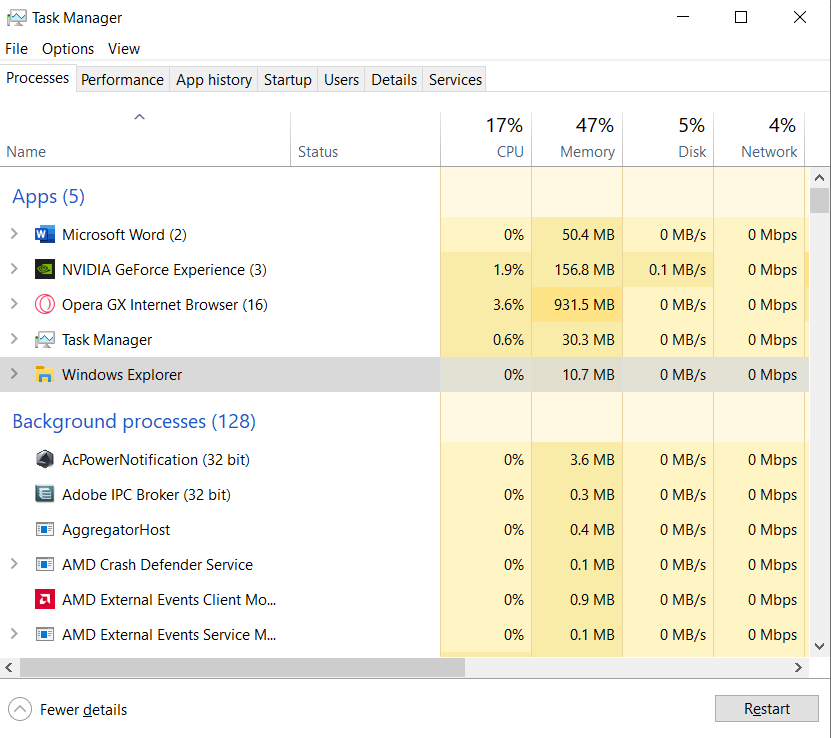Click the Adobe IPC Broker icon
The image size is (831, 738).
[45, 494]
